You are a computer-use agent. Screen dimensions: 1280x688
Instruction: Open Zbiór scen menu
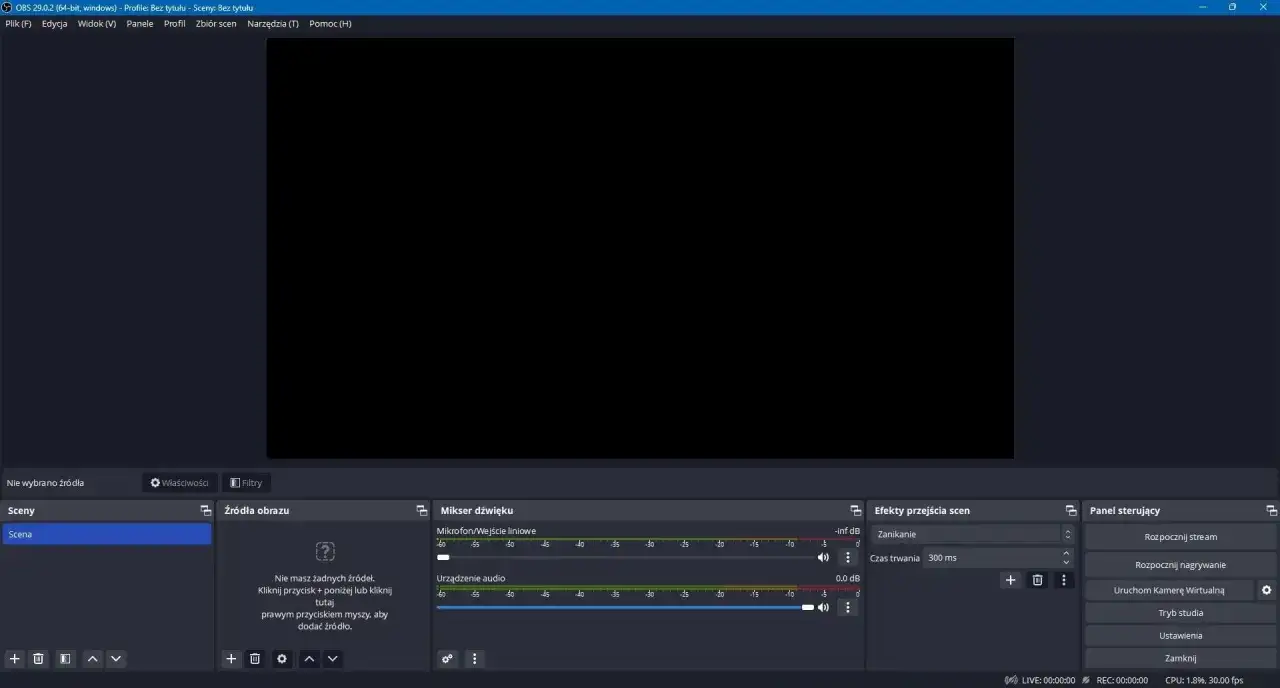coord(216,24)
